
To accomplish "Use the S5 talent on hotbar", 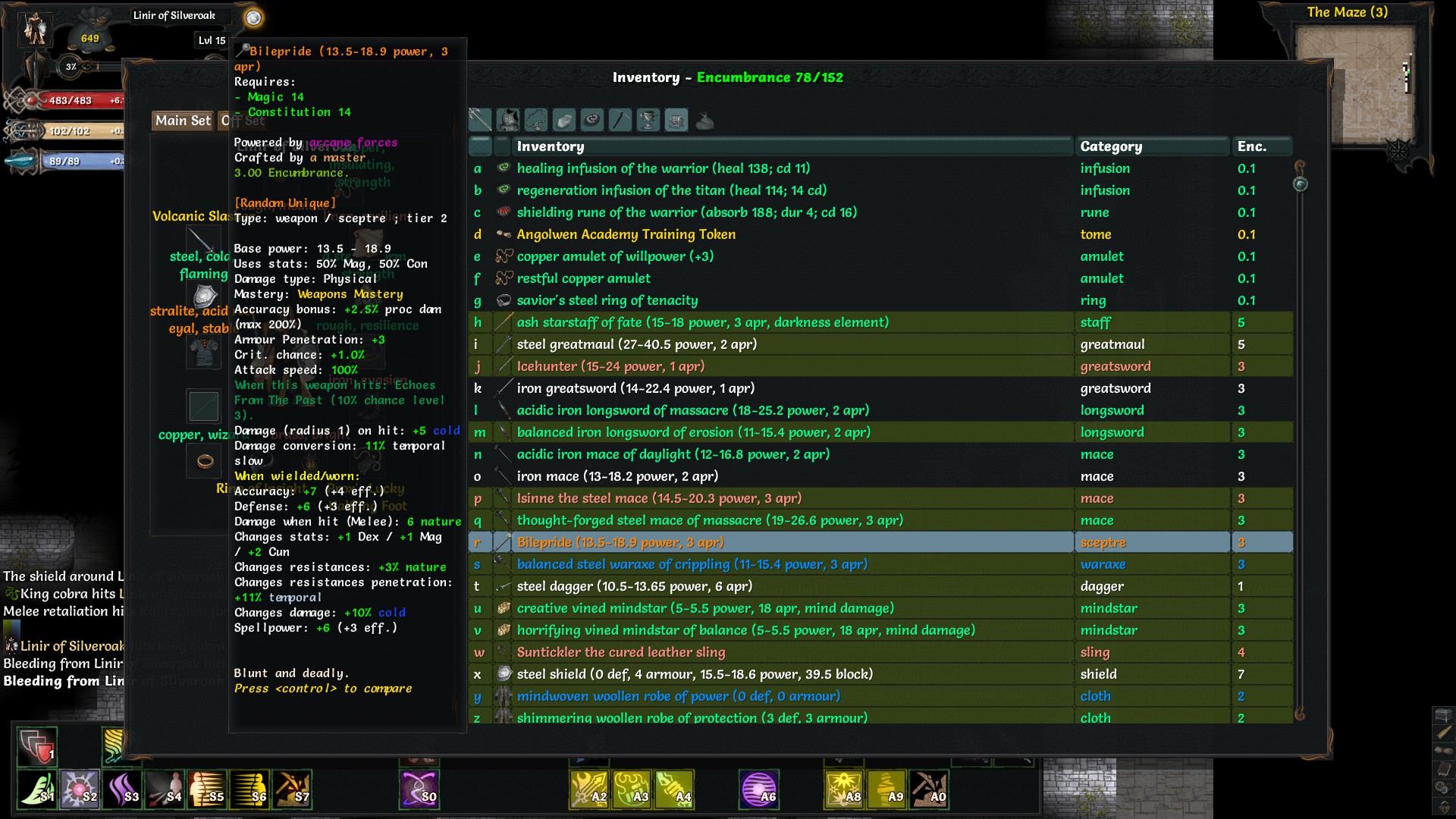I will pyautogui.click(x=207, y=789).
